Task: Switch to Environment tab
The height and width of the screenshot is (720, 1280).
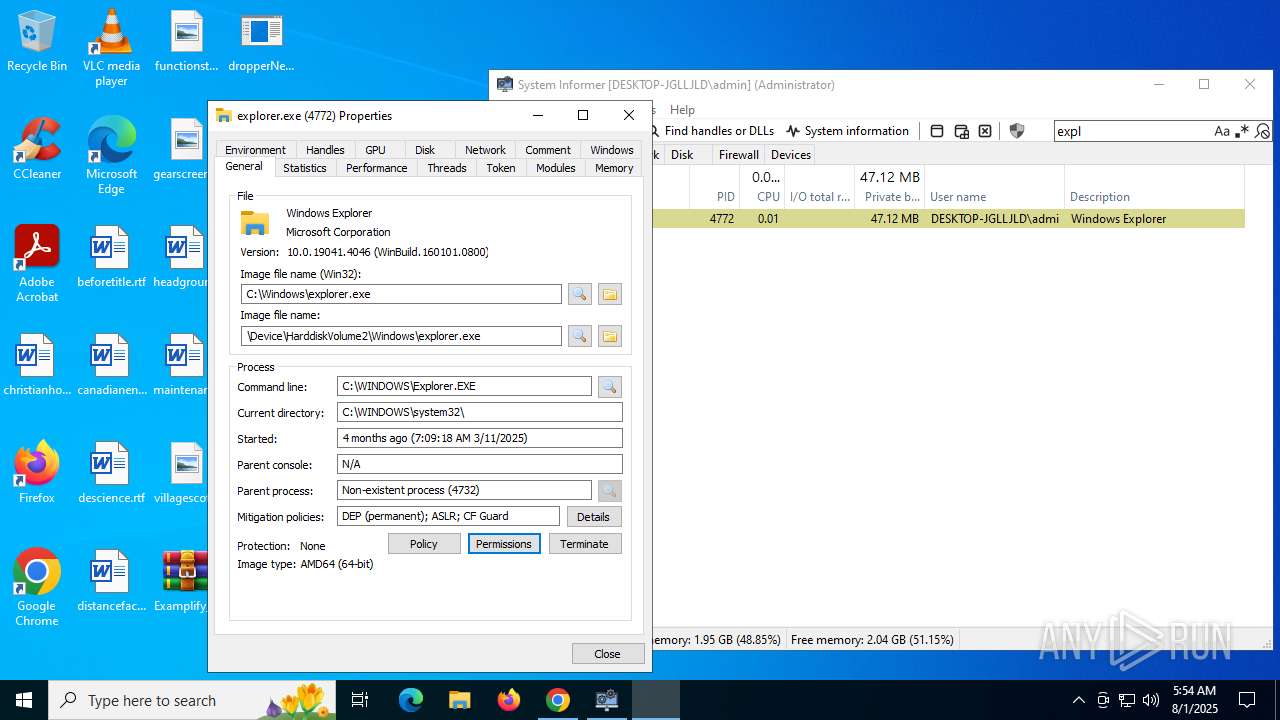Action: (x=255, y=150)
